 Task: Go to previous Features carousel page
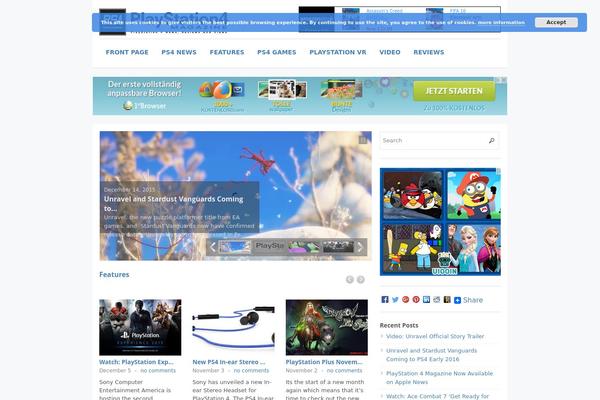[x=349, y=279]
